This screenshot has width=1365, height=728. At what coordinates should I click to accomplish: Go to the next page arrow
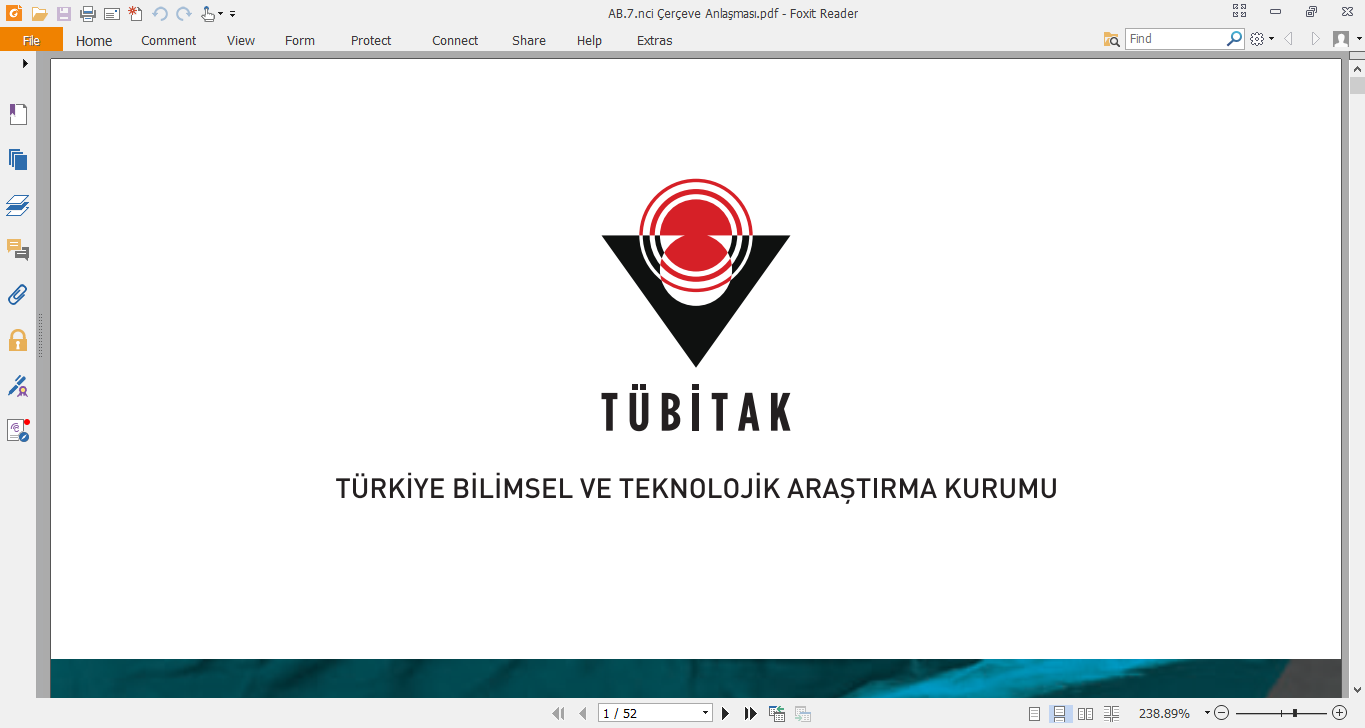point(726,713)
